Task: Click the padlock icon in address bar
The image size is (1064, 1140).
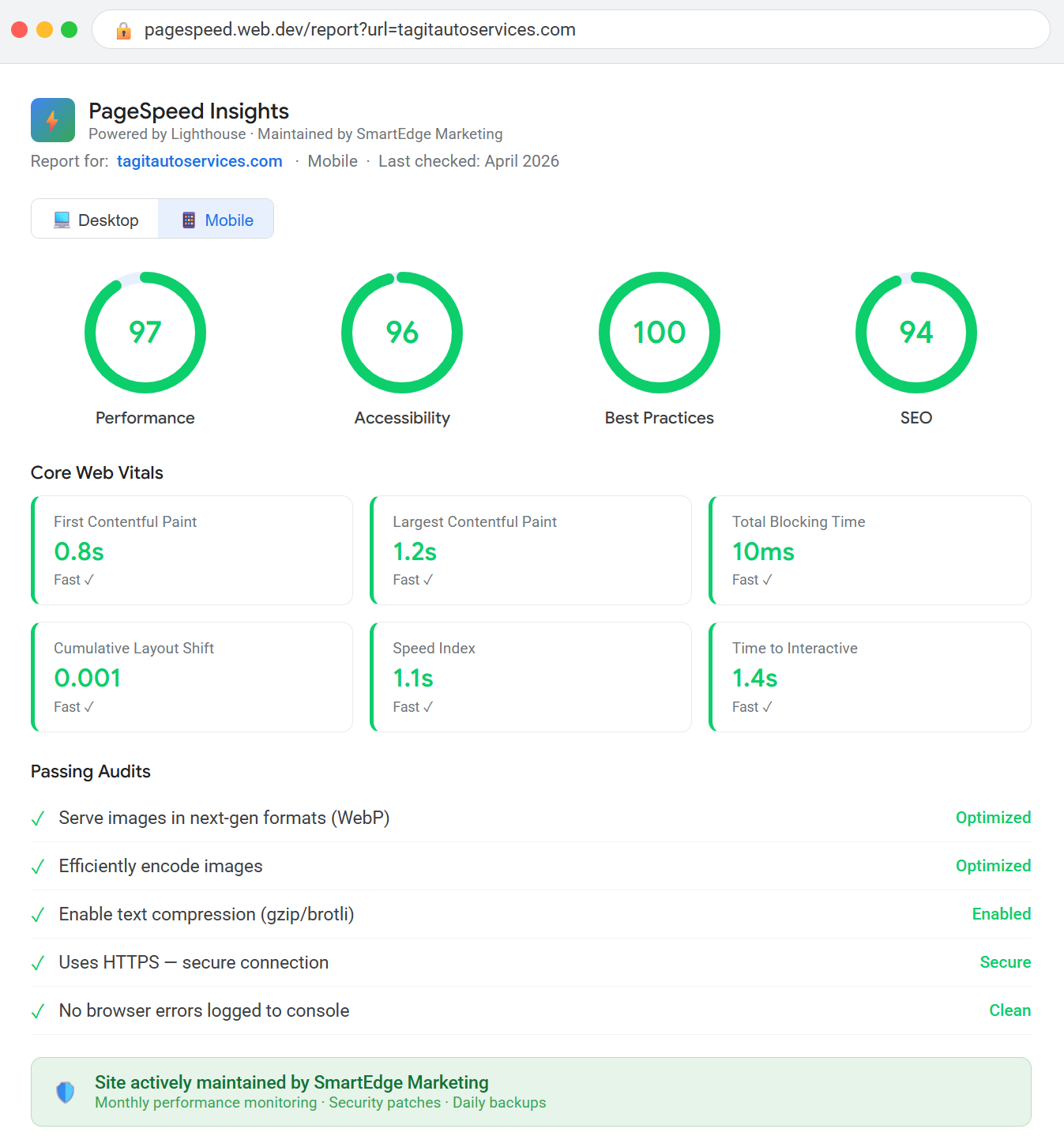Action: pyautogui.click(x=123, y=30)
